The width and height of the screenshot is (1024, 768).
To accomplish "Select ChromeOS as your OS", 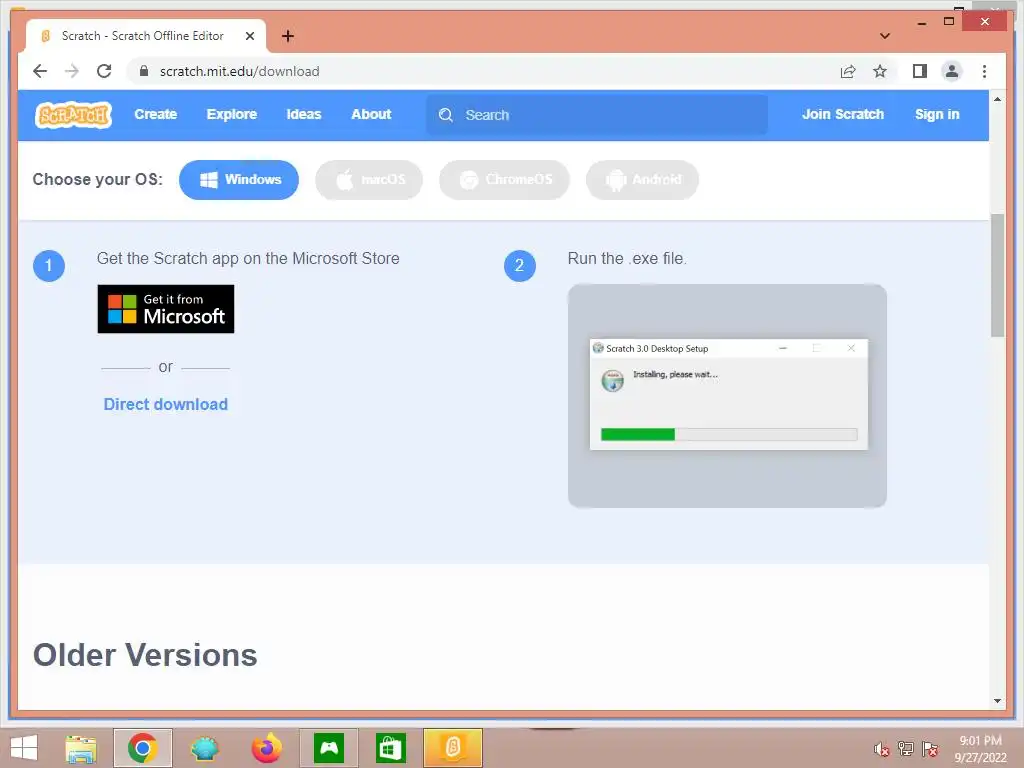I will click(x=504, y=180).
